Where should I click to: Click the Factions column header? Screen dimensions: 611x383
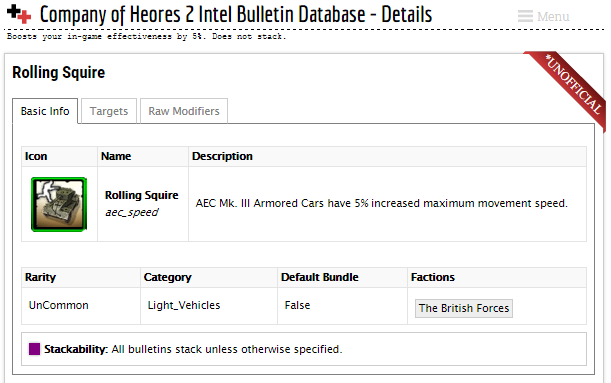433,277
